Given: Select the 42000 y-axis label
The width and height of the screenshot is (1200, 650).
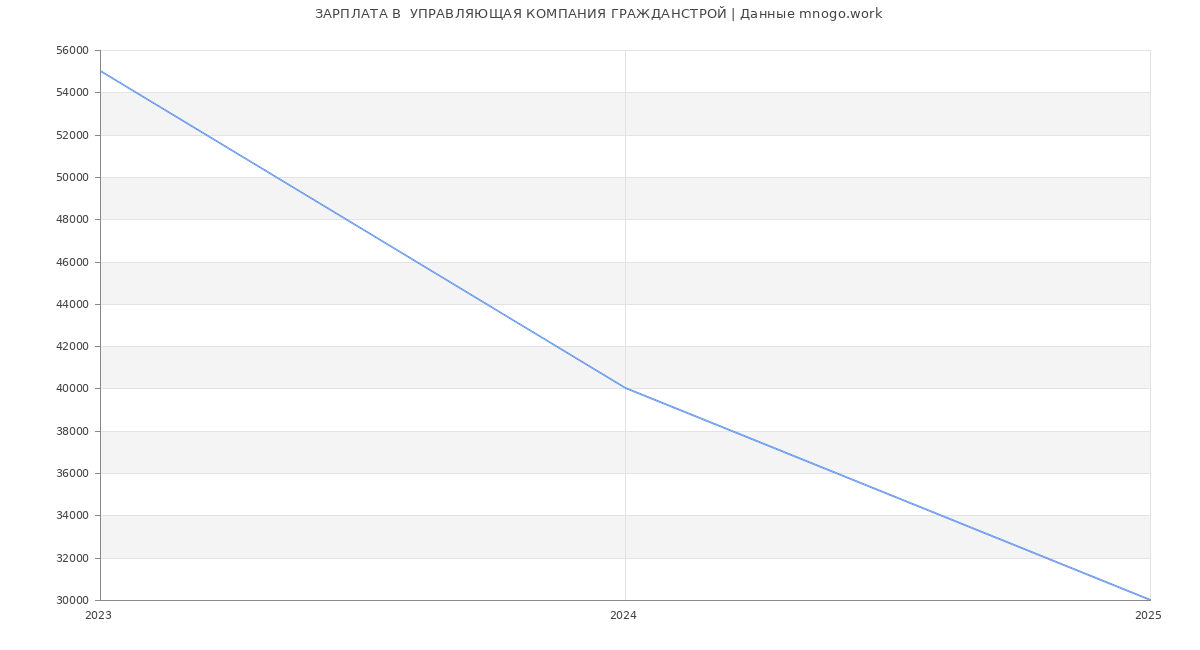Looking at the screenshot, I should coord(74,346).
